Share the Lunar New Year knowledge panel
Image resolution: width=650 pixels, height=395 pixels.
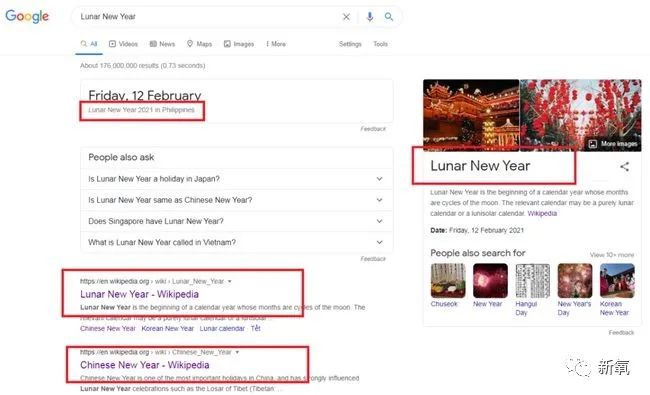624,167
